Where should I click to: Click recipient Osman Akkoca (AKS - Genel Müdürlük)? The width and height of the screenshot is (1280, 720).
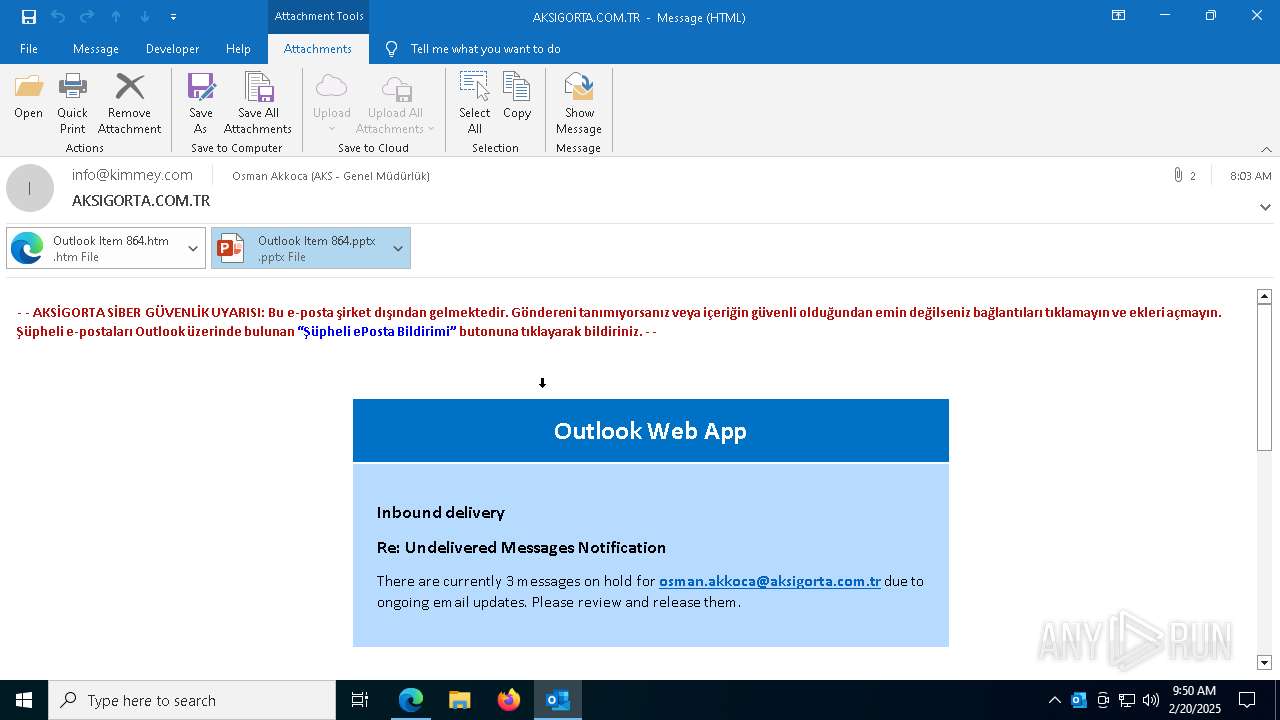click(x=331, y=176)
